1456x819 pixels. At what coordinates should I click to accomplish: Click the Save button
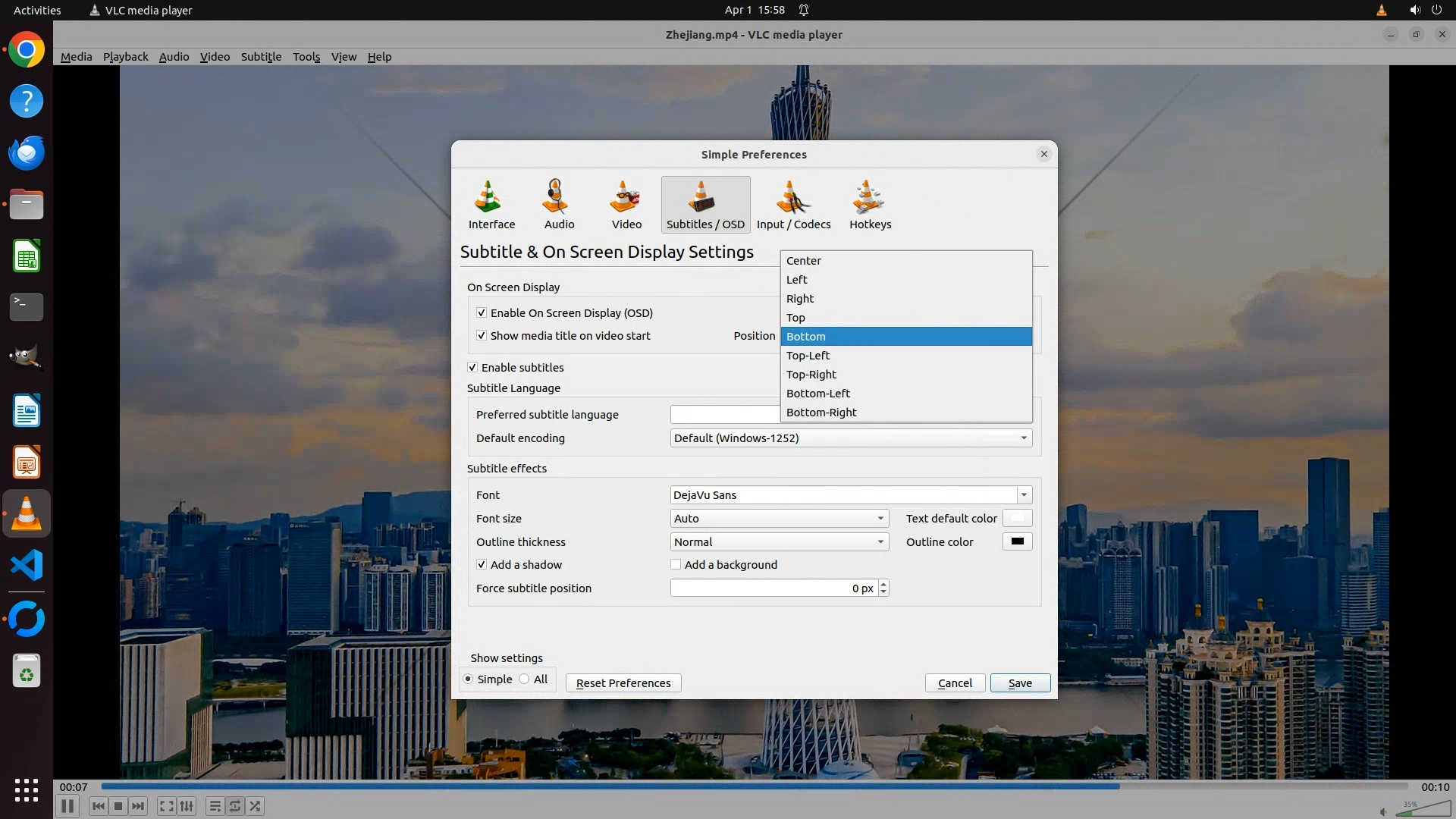tap(1019, 683)
